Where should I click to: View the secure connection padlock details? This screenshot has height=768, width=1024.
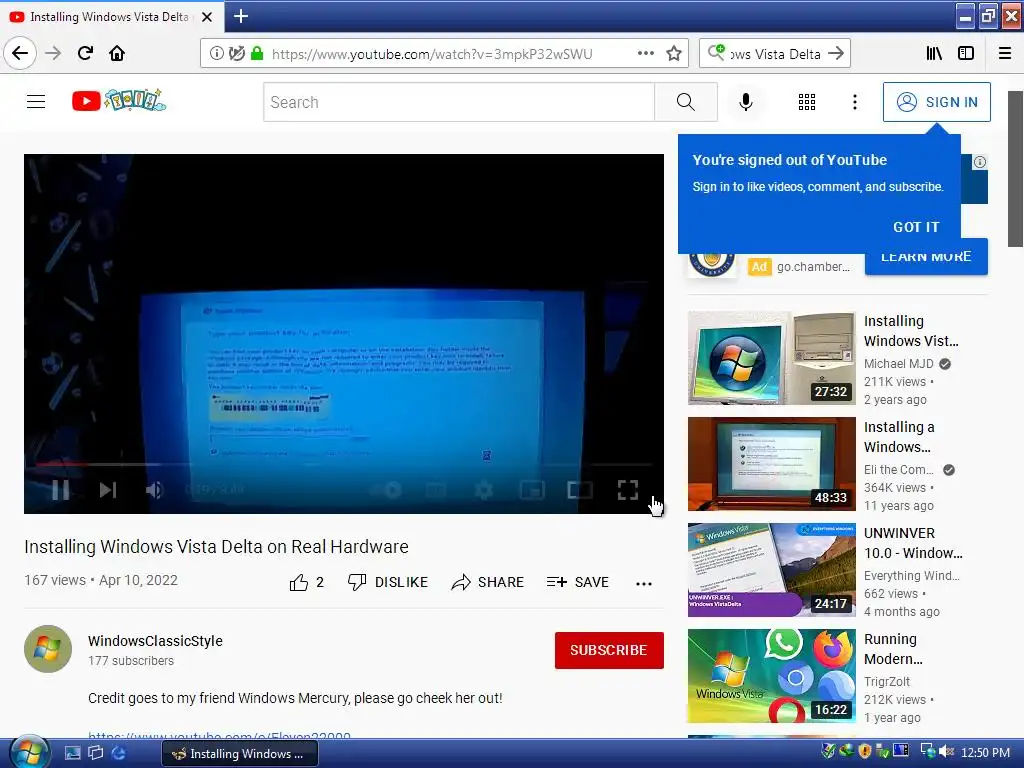pyautogui.click(x=257, y=54)
